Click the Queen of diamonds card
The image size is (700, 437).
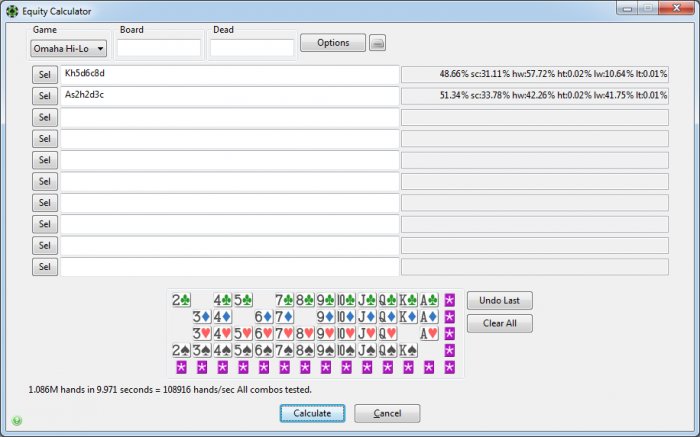tap(386, 317)
